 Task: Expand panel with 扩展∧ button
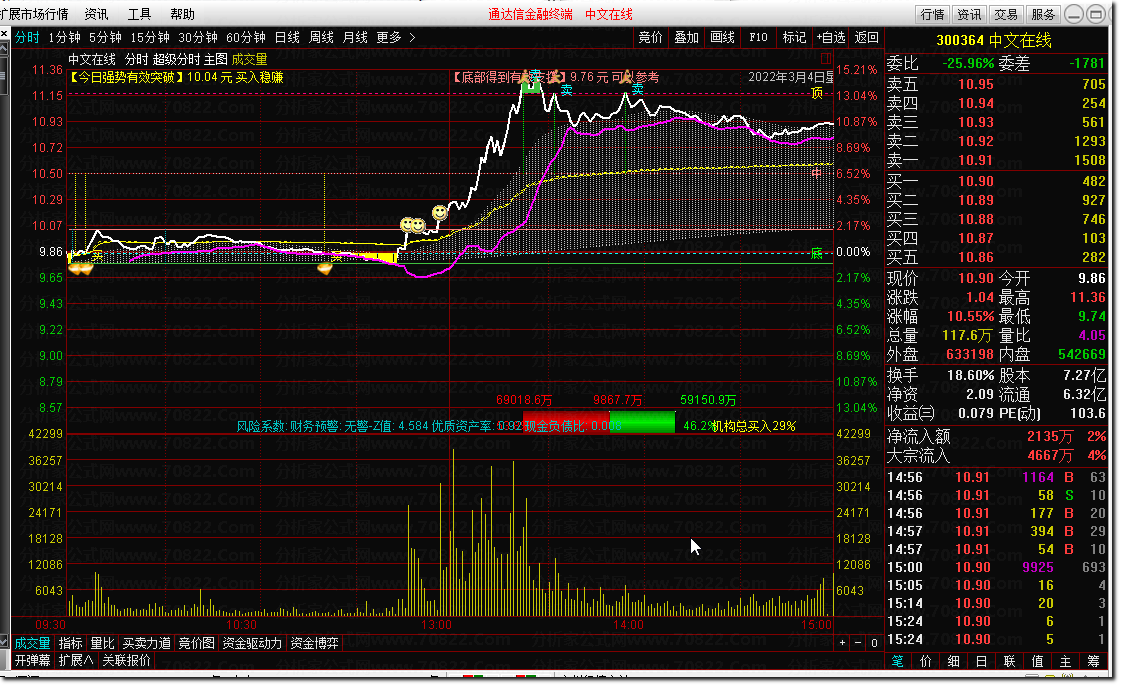[x=76, y=660]
